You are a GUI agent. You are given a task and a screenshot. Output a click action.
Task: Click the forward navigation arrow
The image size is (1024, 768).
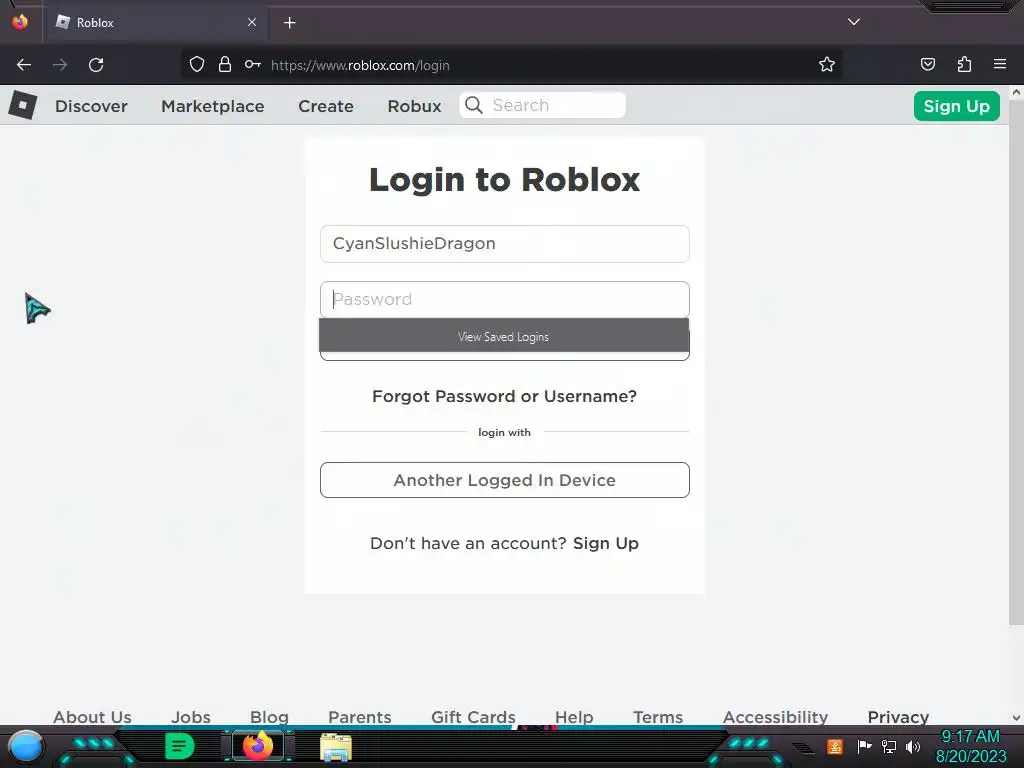pos(60,65)
